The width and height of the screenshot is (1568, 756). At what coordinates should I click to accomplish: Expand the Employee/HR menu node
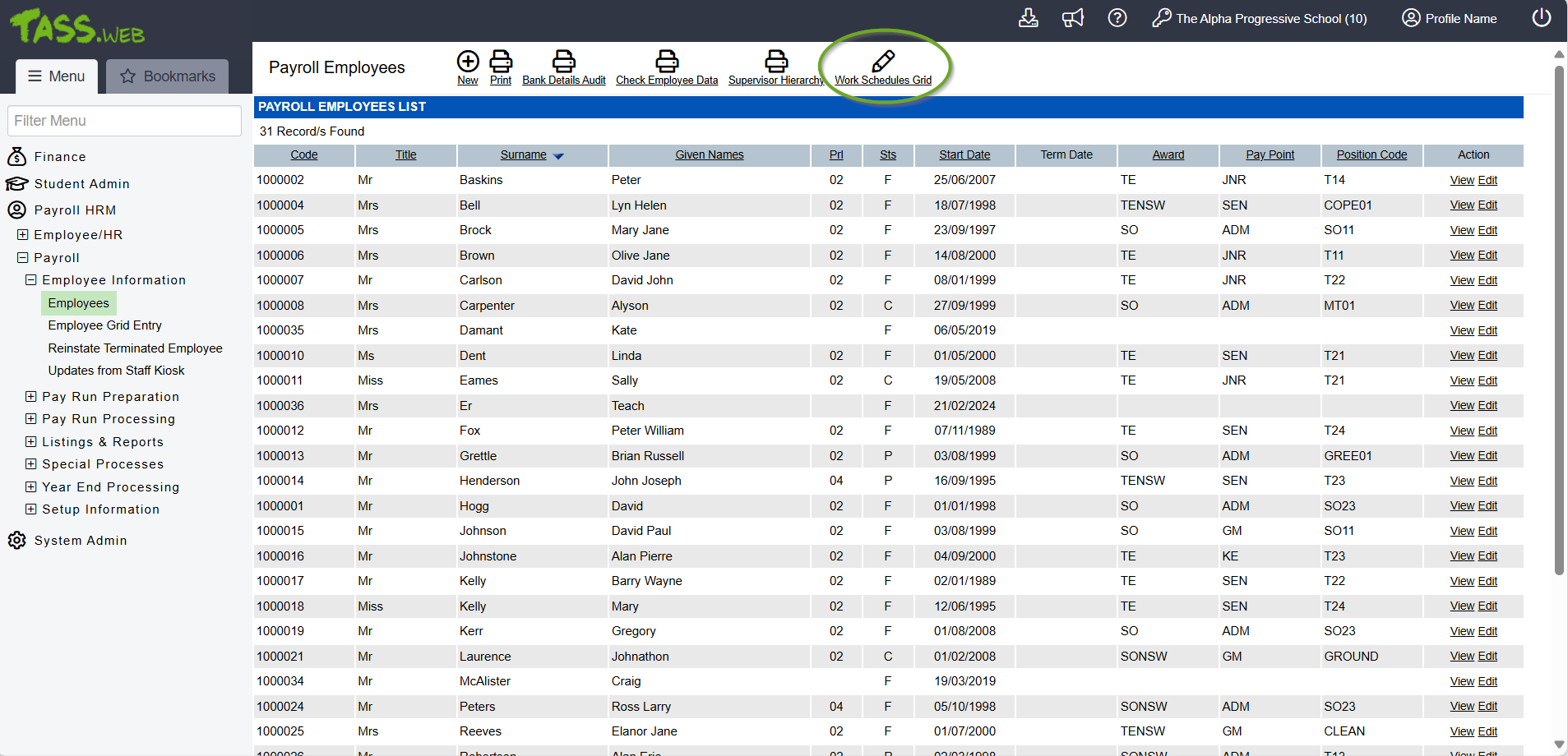coord(23,235)
